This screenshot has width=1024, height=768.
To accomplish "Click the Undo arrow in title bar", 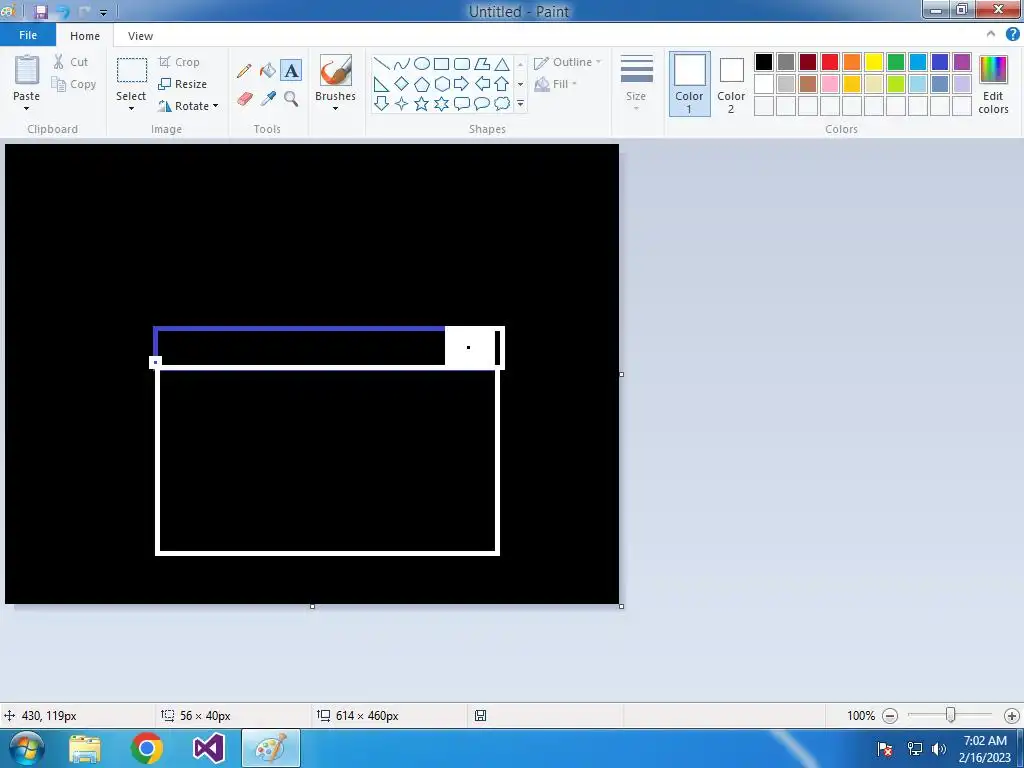I will 63,12.
